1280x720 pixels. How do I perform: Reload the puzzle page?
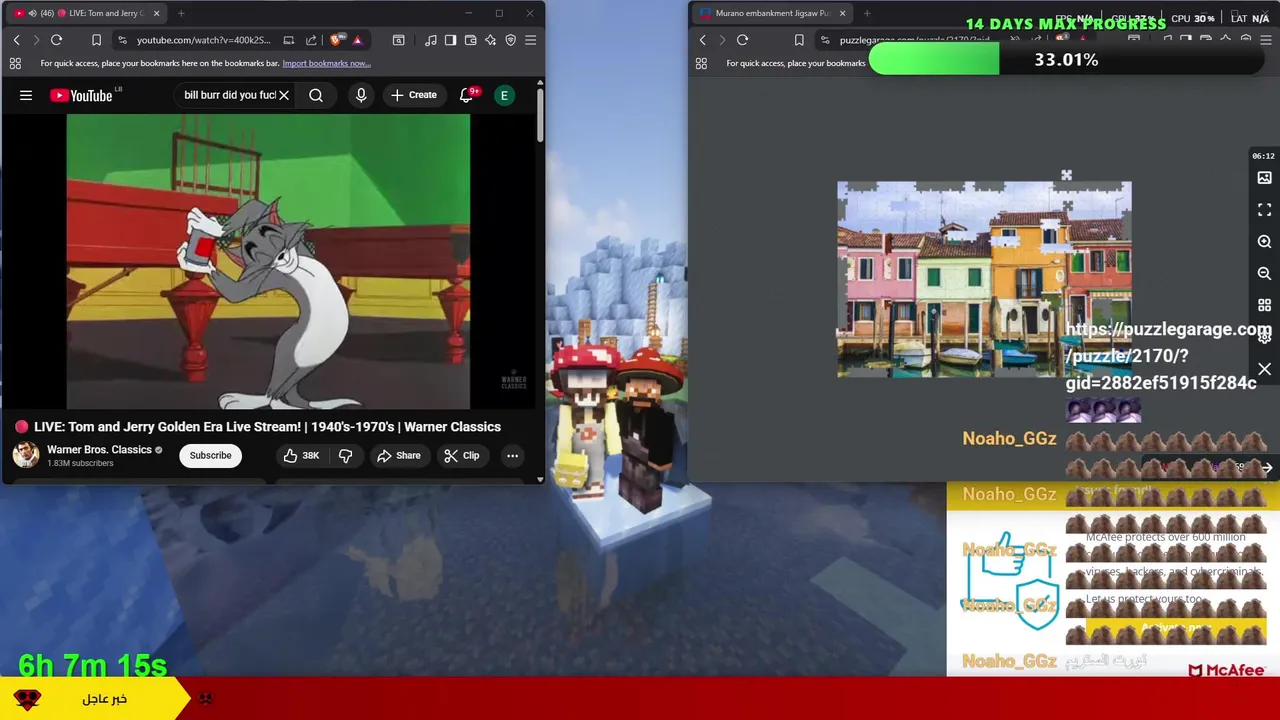point(742,40)
